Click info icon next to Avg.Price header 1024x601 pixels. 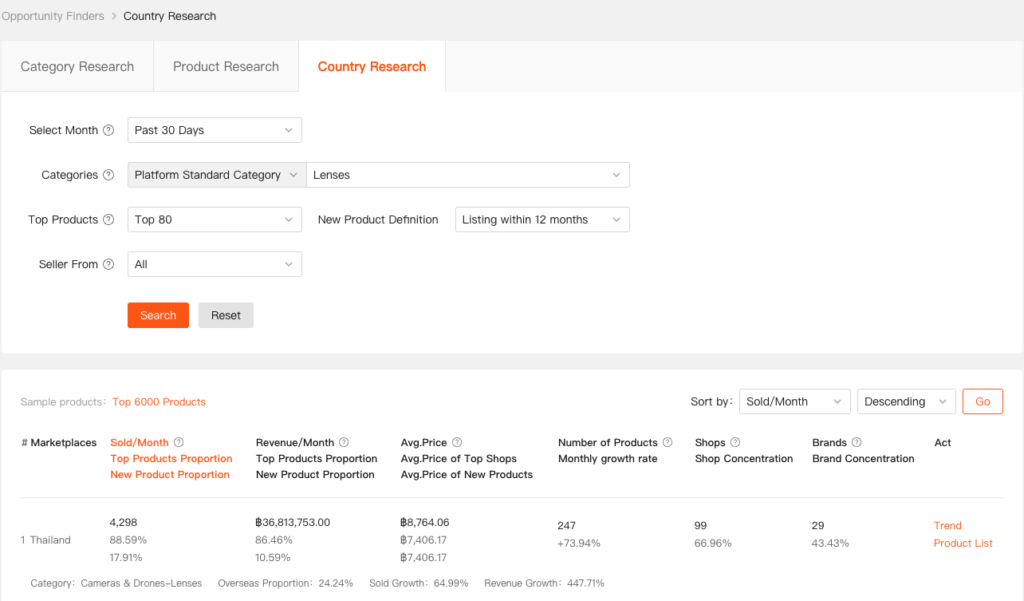click(x=457, y=443)
